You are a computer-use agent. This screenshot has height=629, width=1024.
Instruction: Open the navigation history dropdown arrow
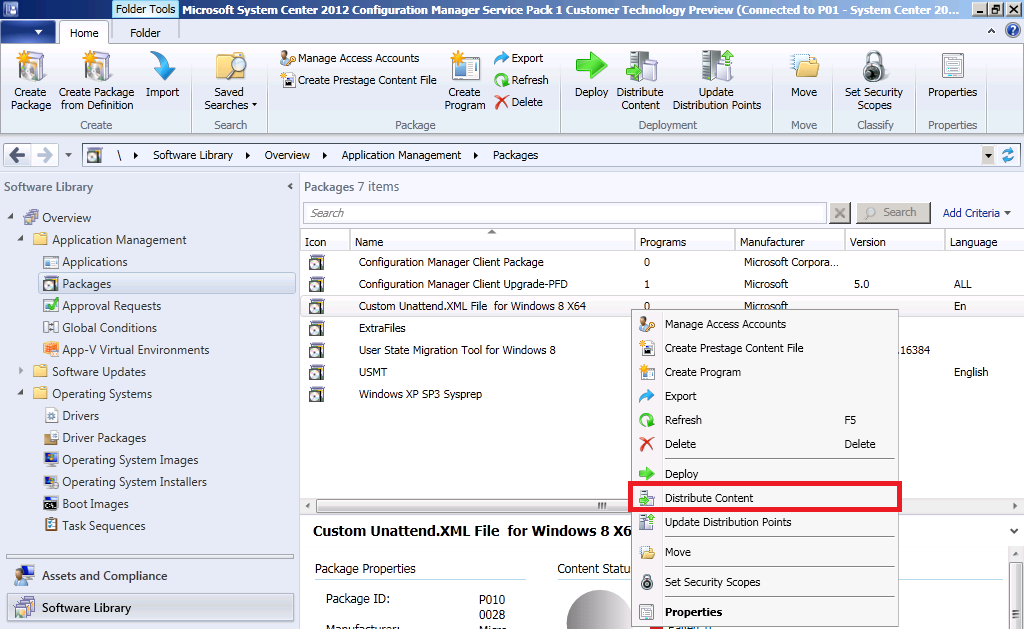68,155
